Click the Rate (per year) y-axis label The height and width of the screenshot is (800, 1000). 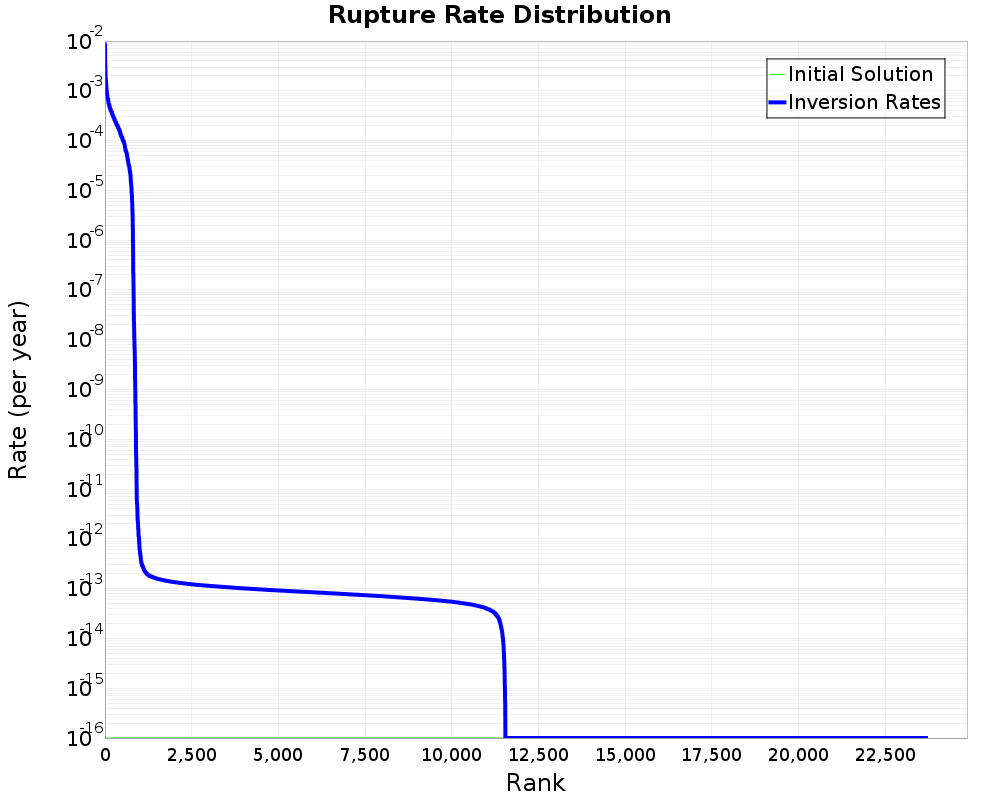18,390
